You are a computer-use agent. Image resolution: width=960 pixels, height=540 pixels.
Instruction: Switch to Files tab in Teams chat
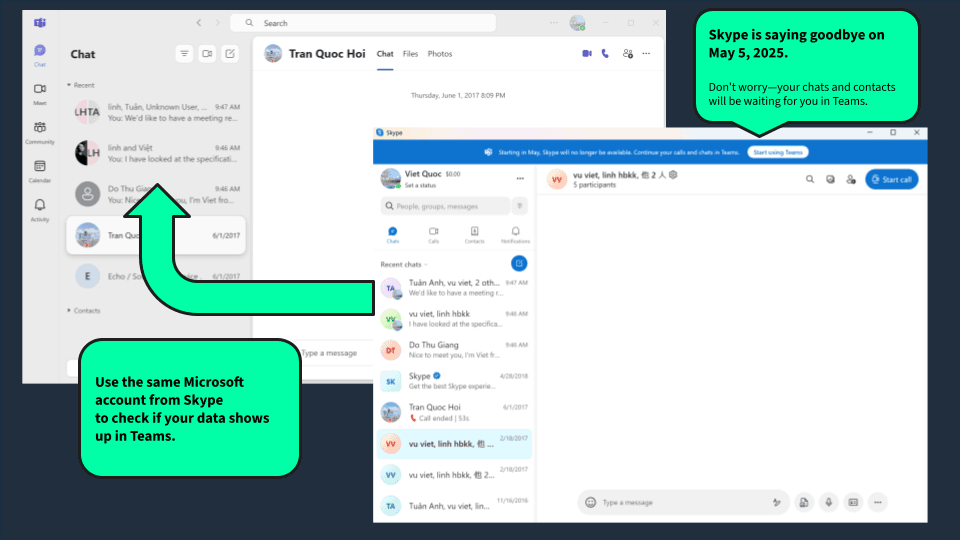click(410, 54)
